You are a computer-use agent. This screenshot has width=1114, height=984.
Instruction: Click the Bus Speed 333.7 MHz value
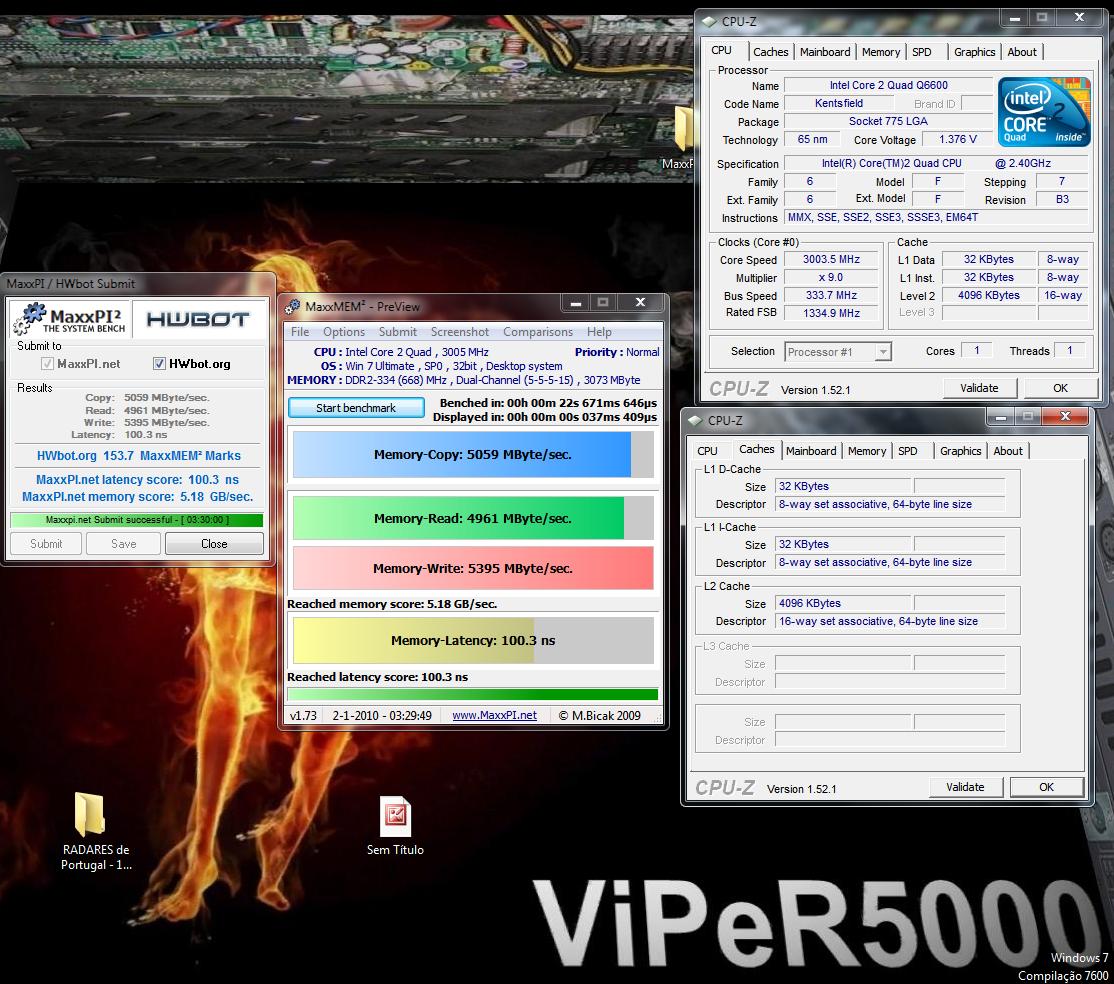point(831,295)
